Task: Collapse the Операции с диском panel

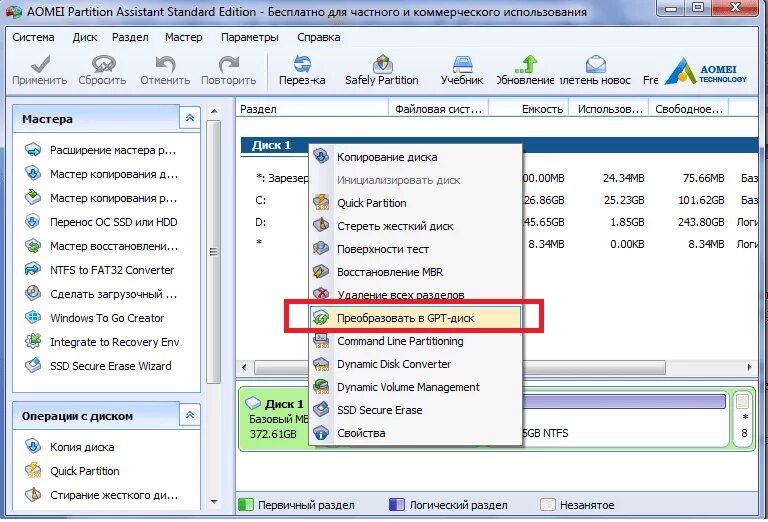Action: point(190,415)
